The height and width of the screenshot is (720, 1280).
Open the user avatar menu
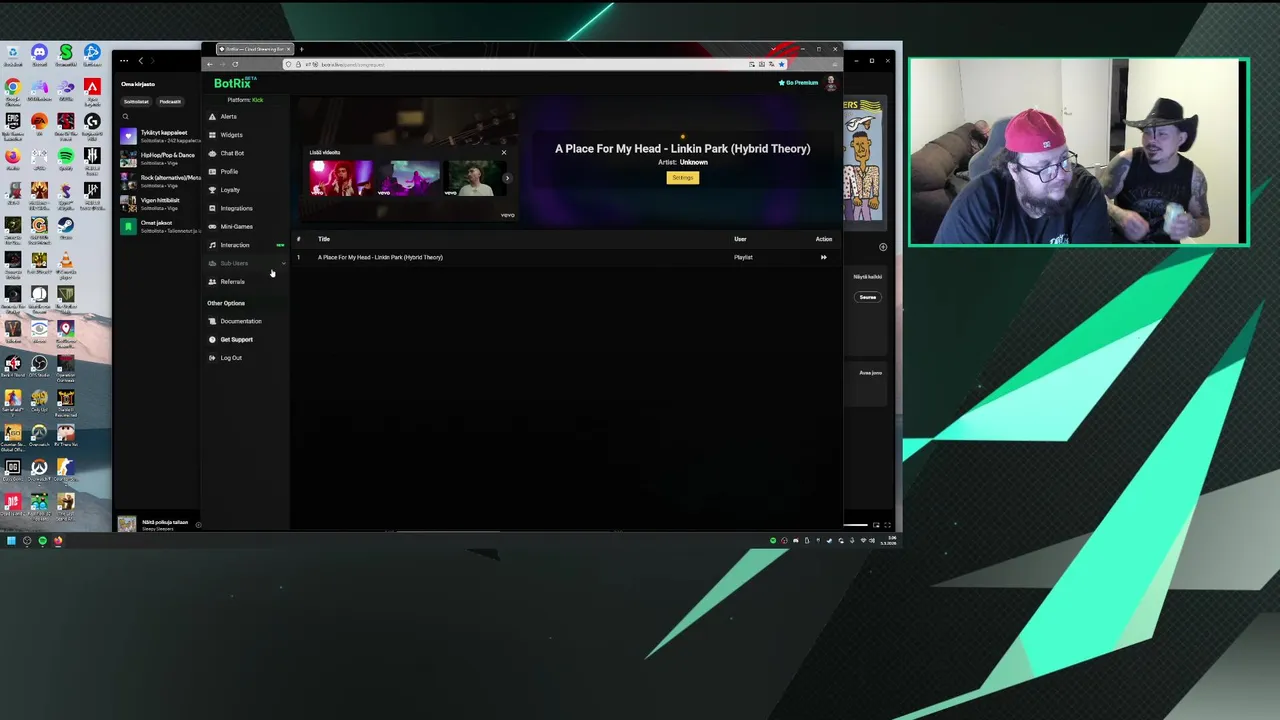point(830,83)
